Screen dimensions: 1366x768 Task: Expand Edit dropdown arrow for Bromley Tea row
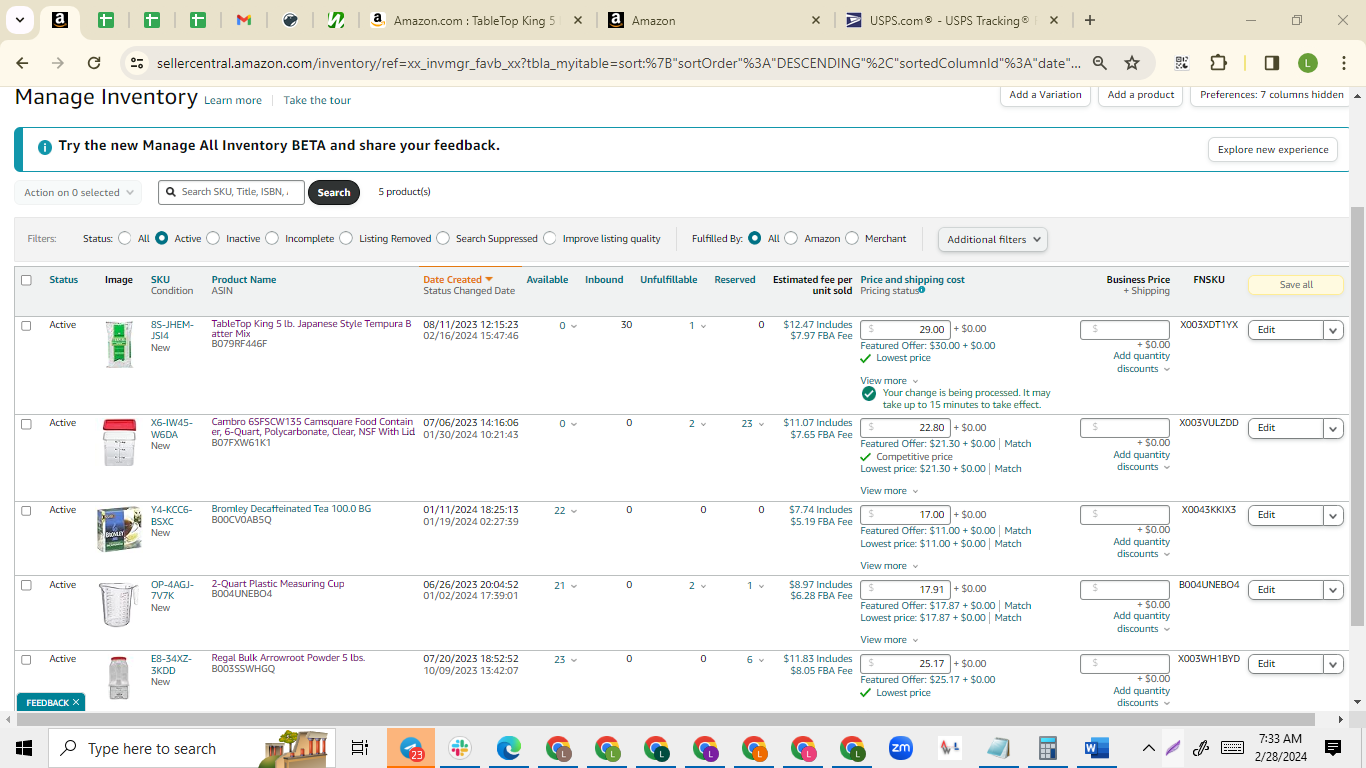(x=1333, y=515)
